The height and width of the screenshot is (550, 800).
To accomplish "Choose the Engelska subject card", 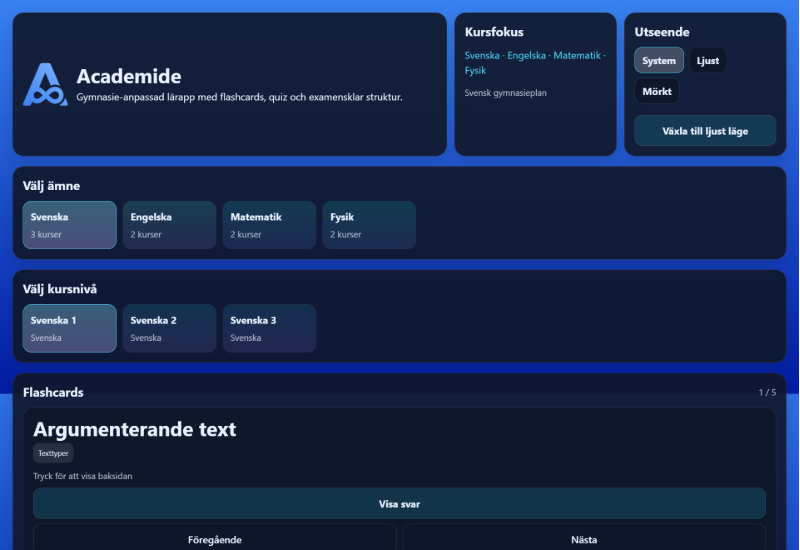I will 169,225.
